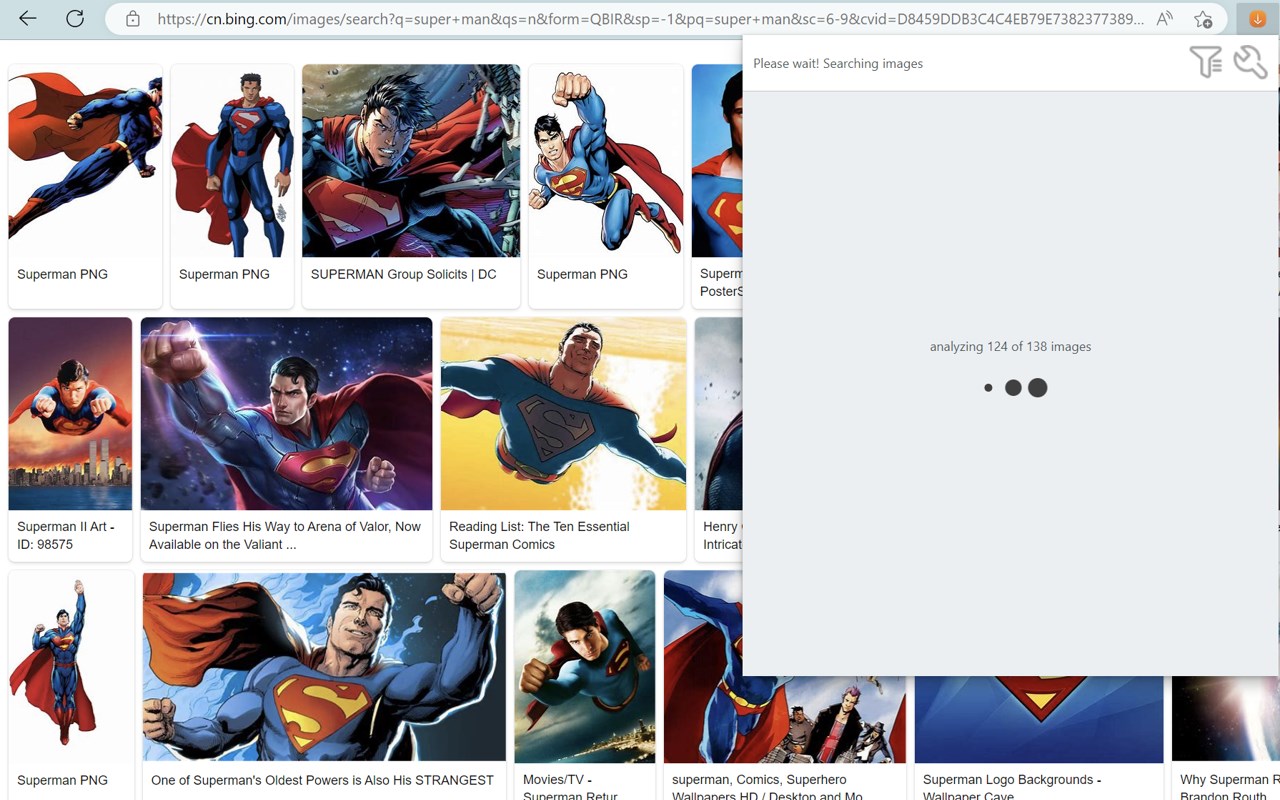Open the wrench tools icon in extension panel
The height and width of the screenshot is (800, 1280).
(x=1250, y=62)
